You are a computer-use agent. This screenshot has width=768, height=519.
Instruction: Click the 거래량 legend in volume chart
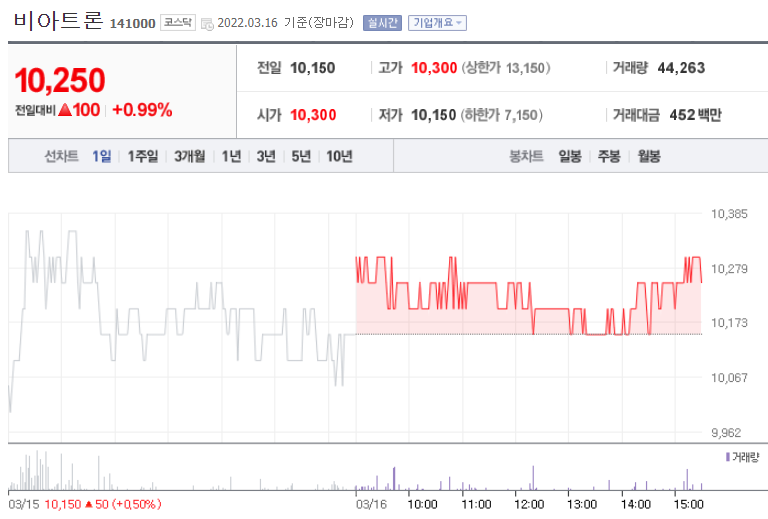[x=743, y=457]
